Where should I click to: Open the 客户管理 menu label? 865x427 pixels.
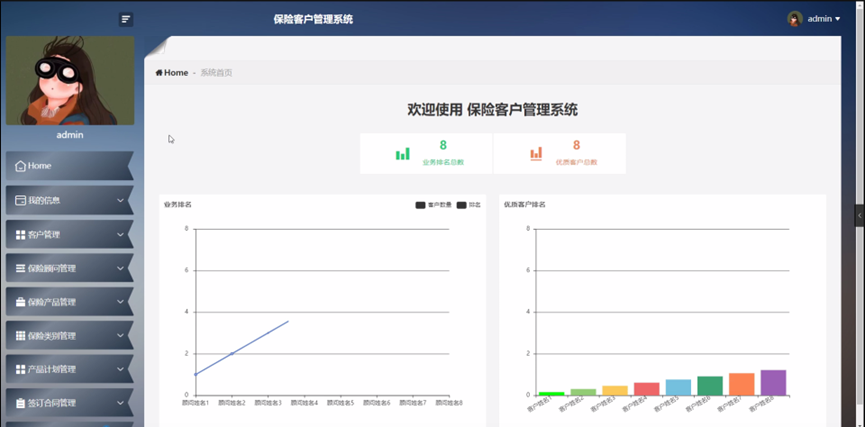point(44,235)
